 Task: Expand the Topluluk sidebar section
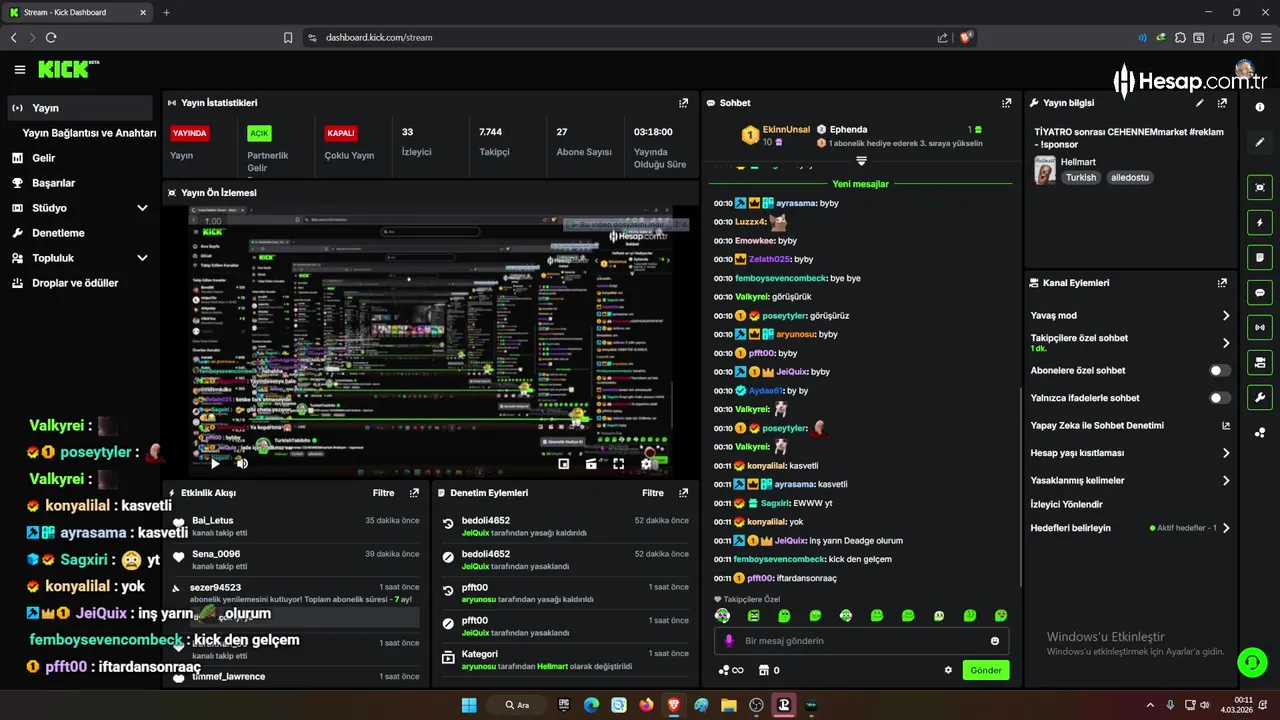pos(142,258)
